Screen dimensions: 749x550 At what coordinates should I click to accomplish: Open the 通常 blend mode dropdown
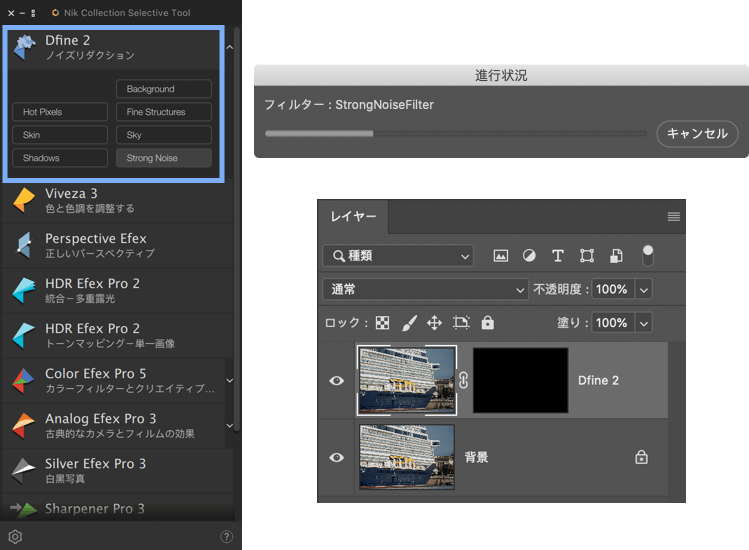425,289
